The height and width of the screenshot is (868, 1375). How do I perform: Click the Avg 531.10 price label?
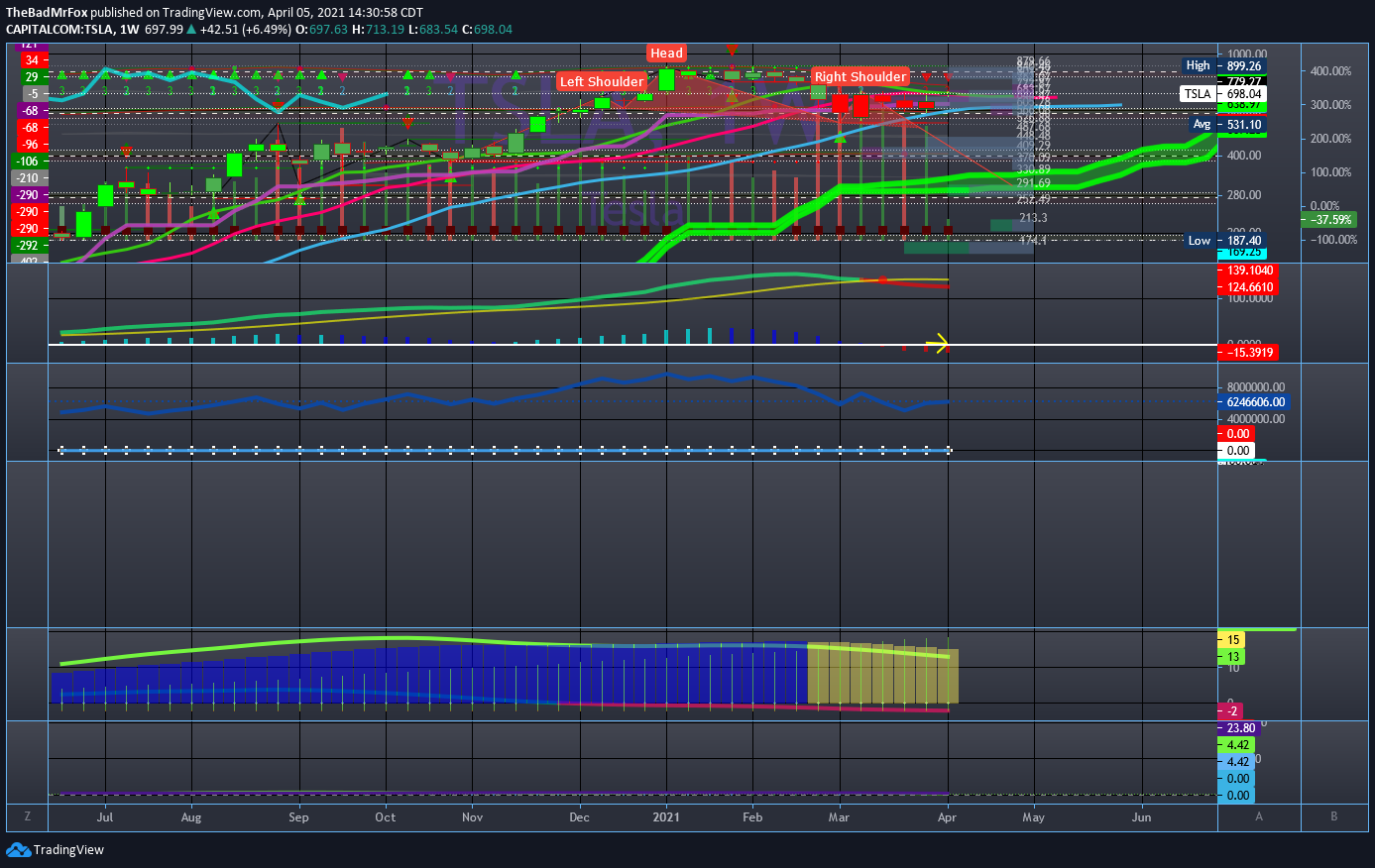(x=1227, y=125)
